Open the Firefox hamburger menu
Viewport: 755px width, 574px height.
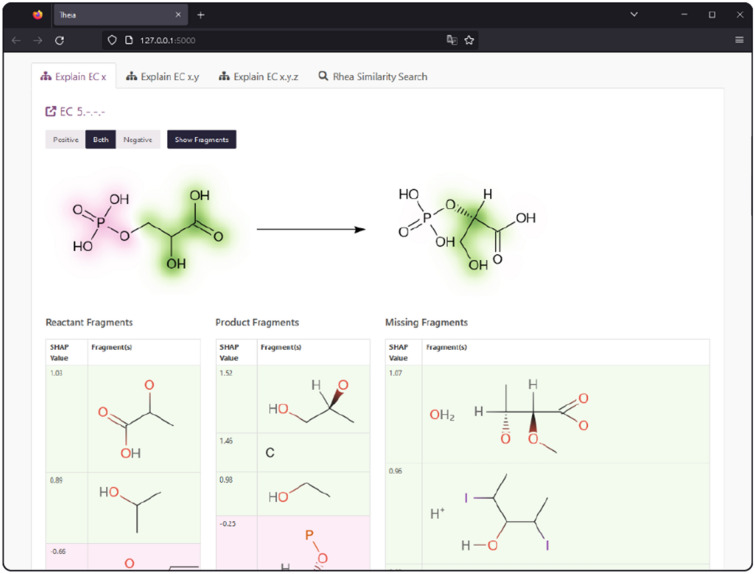(x=739, y=40)
